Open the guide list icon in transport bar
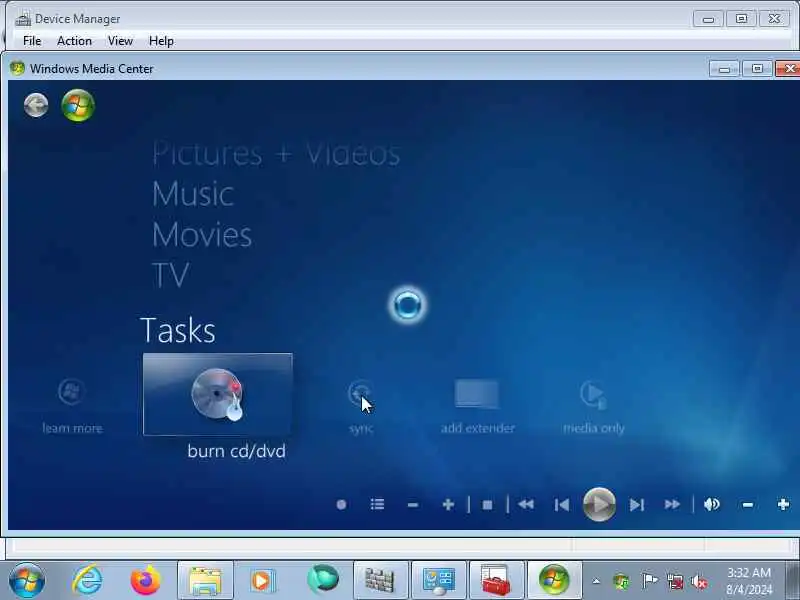Screen dimensions: 800x600 click(377, 505)
